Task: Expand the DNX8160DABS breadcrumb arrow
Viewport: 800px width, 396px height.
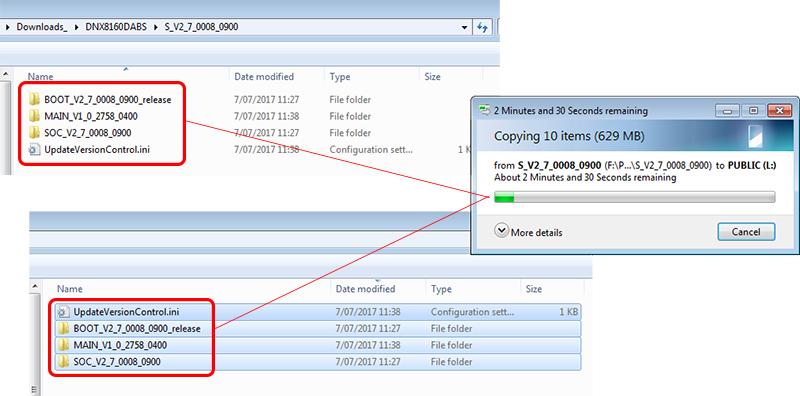Action: pyautogui.click(x=156, y=27)
